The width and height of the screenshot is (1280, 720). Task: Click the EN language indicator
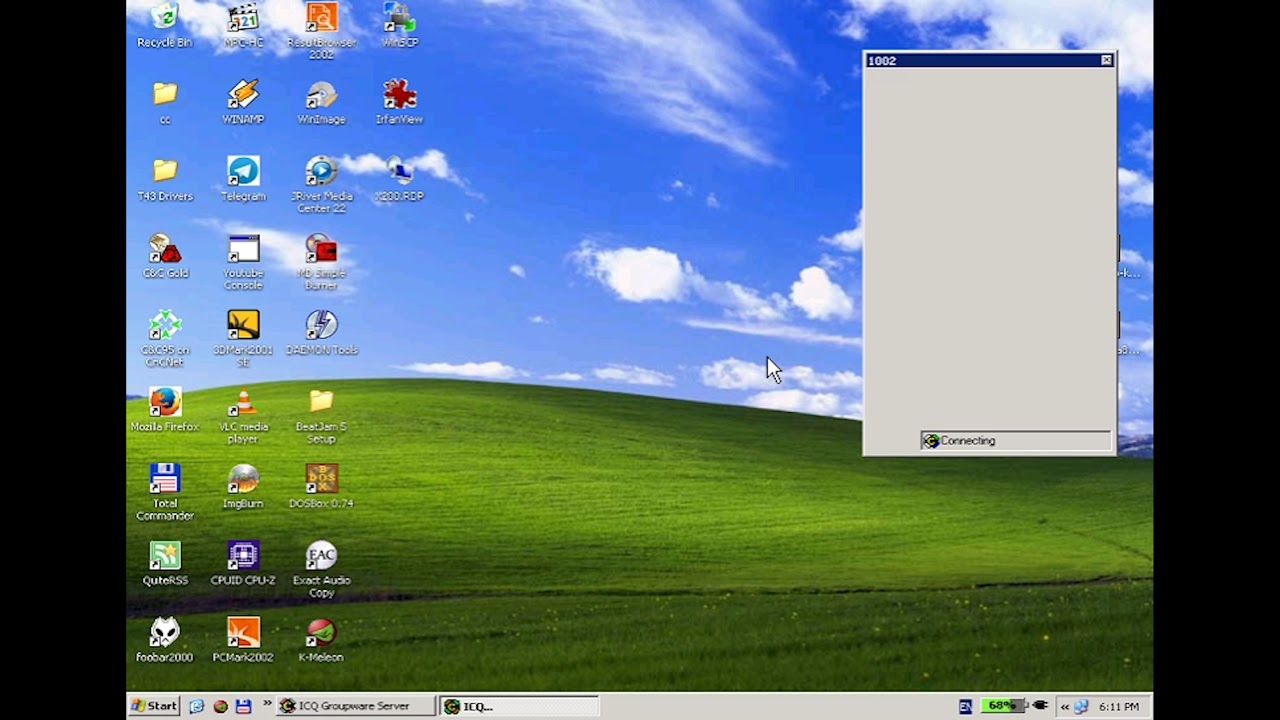pos(965,706)
